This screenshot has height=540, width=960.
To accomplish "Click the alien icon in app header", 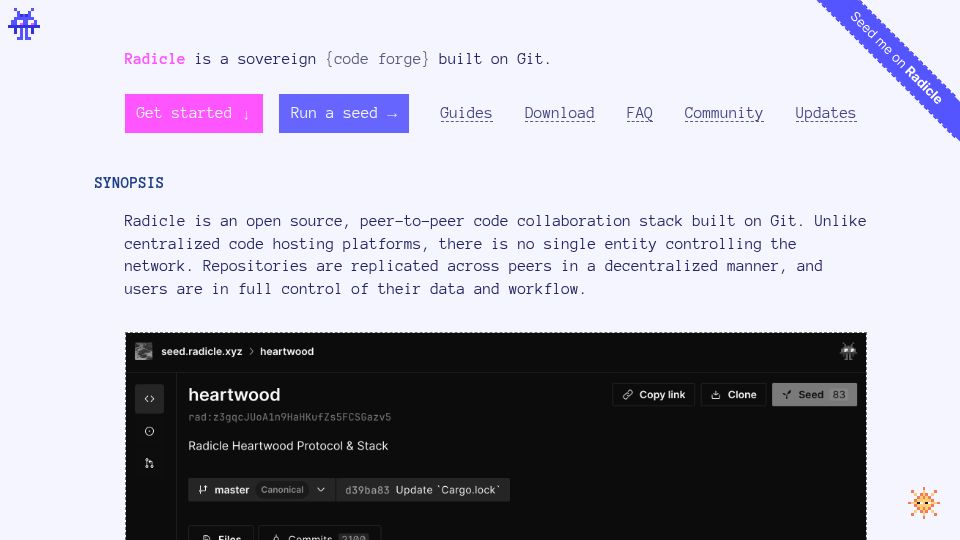I will pos(848,351).
